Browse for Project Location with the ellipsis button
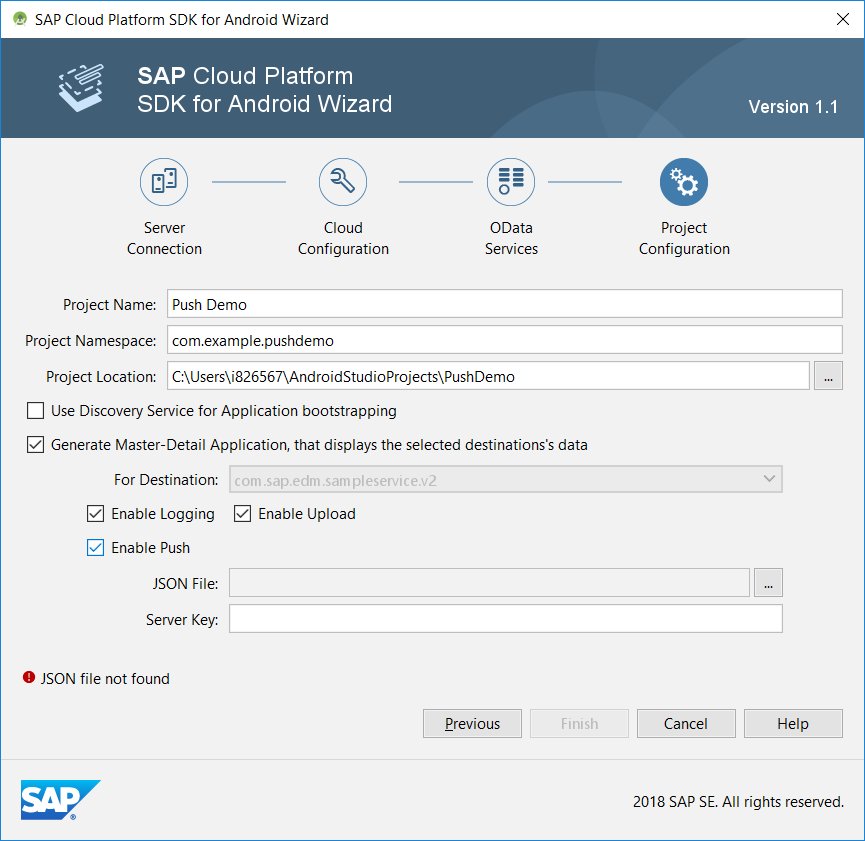The height and width of the screenshot is (841, 865). coord(829,375)
